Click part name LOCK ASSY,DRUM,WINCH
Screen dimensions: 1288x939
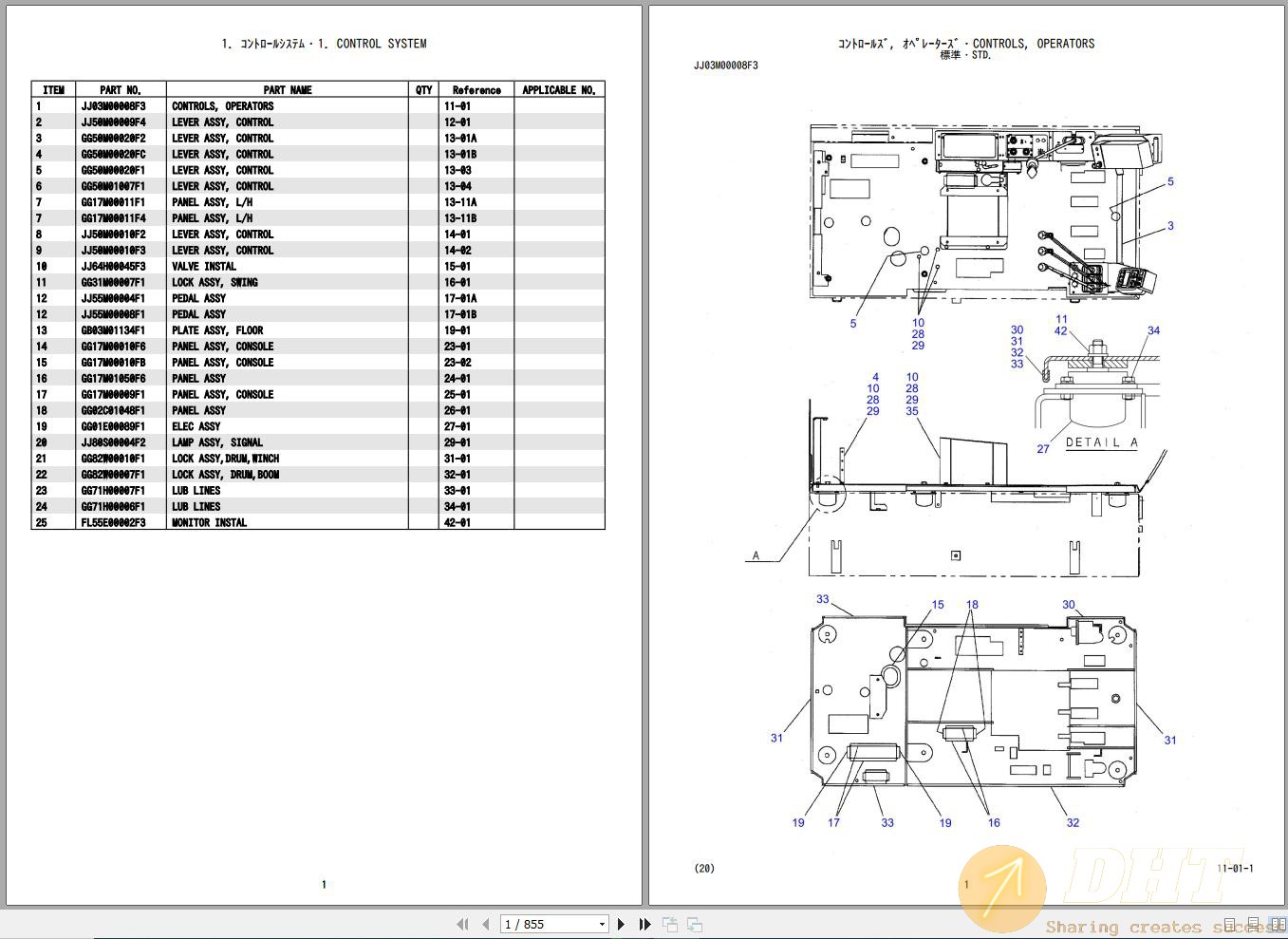(x=225, y=459)
